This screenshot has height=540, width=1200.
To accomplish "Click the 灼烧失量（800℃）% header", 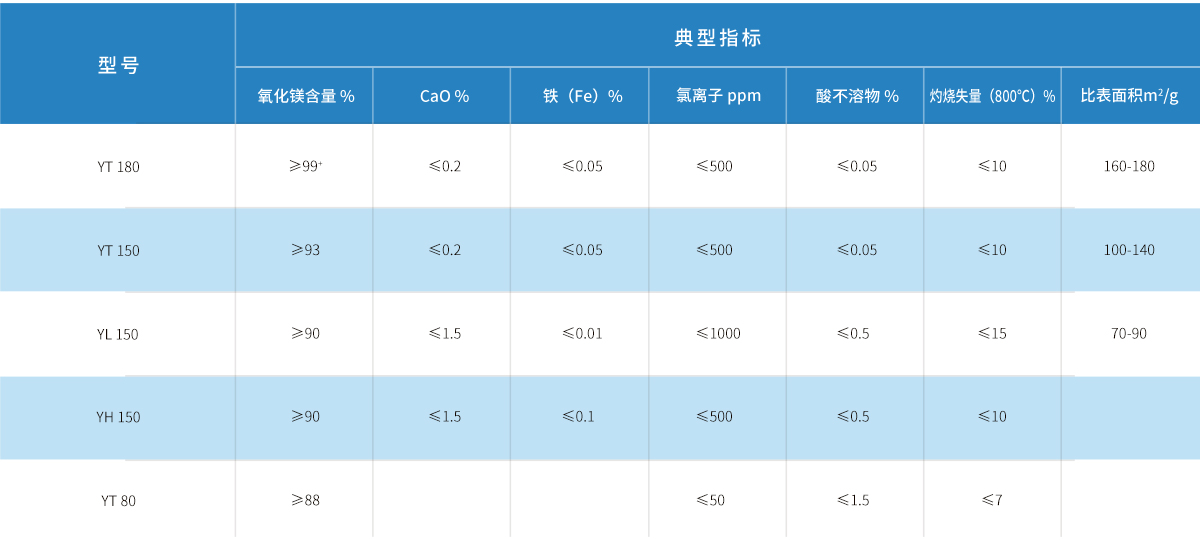I will [992, 97].
